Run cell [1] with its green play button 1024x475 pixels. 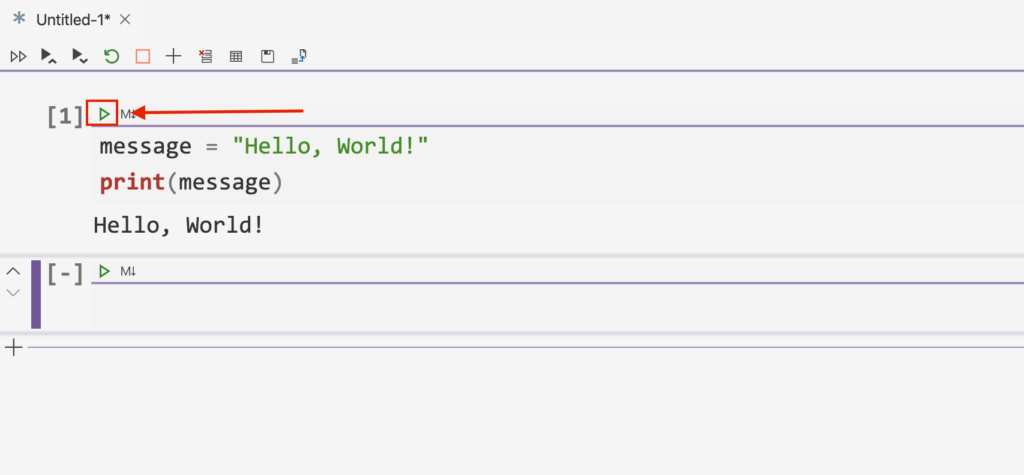point(103,114)
